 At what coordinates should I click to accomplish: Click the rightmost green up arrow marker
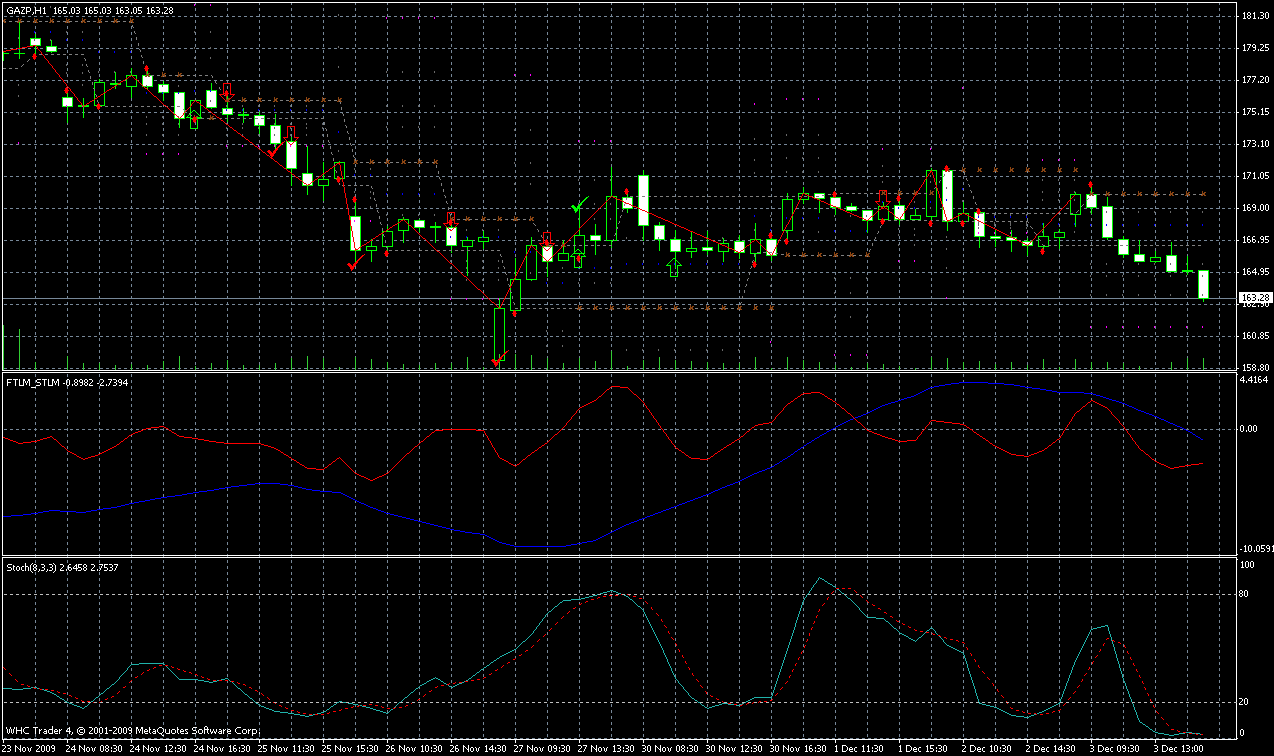[x=675, y=267]
